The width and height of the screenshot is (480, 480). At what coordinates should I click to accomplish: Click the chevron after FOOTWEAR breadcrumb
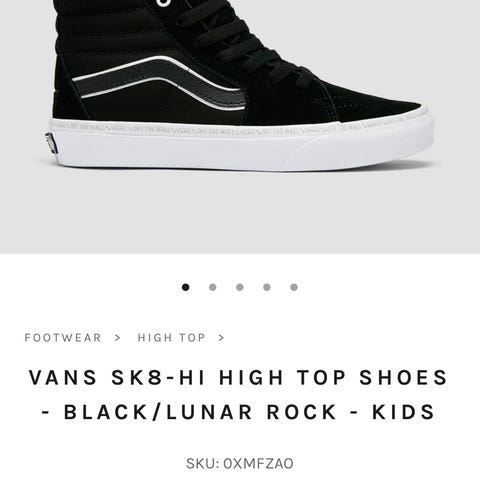[117, 338]
